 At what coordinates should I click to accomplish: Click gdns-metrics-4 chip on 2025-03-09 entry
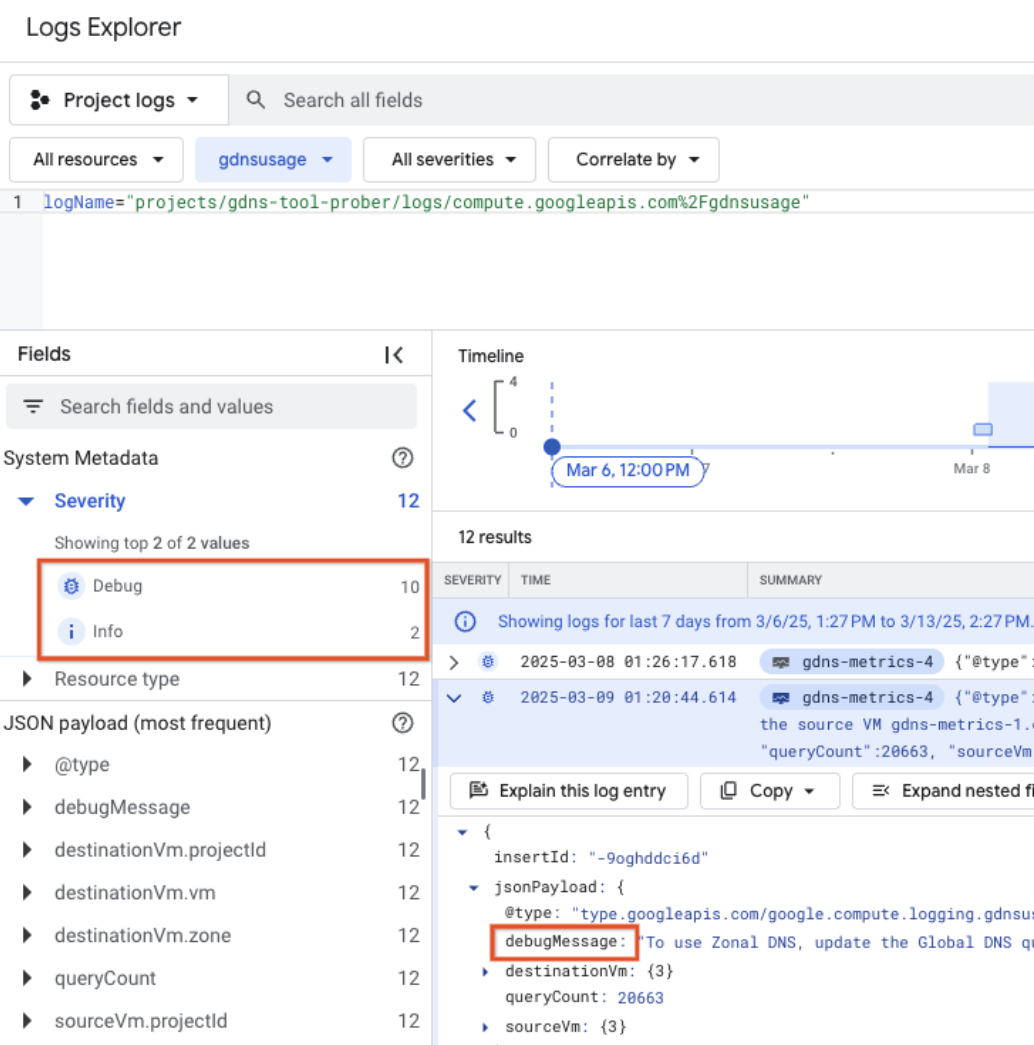851,698
